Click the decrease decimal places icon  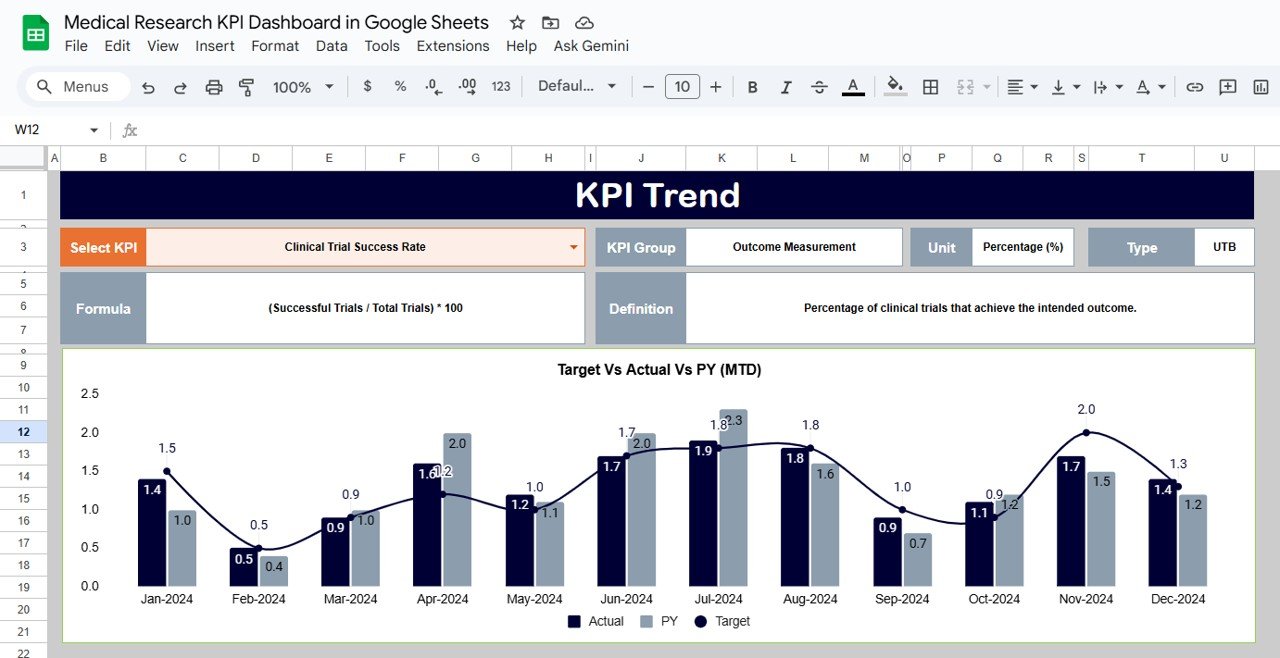[x=432, y=87]
